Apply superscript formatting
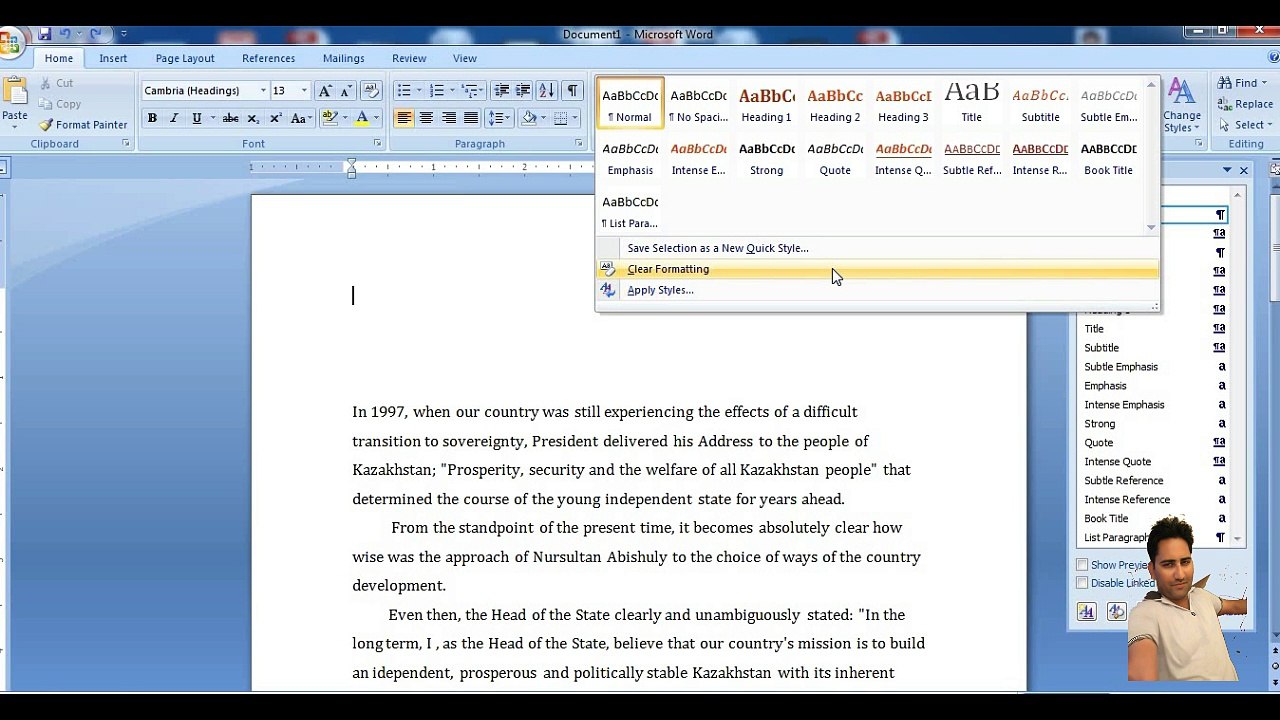 [275, 118]
